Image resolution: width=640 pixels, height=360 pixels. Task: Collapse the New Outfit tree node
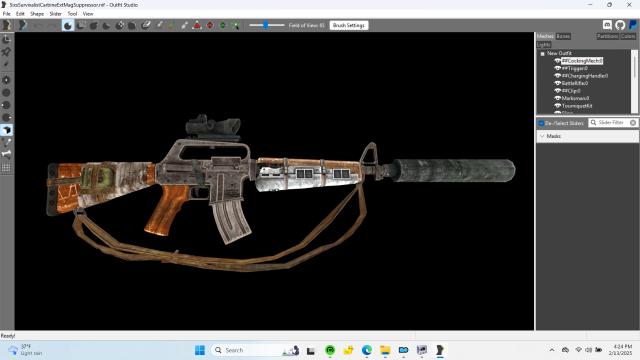[x=542, y=53]
